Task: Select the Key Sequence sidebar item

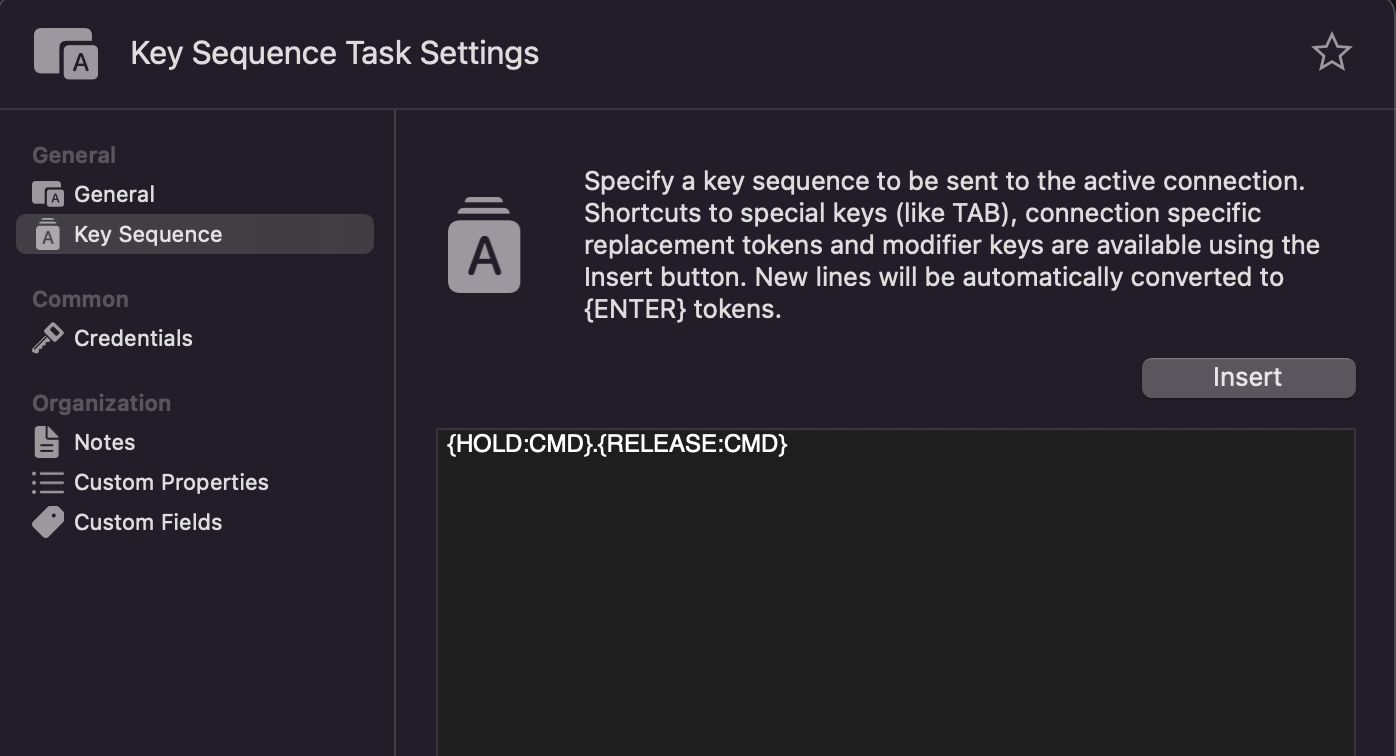Action: (x=148, y=234)
